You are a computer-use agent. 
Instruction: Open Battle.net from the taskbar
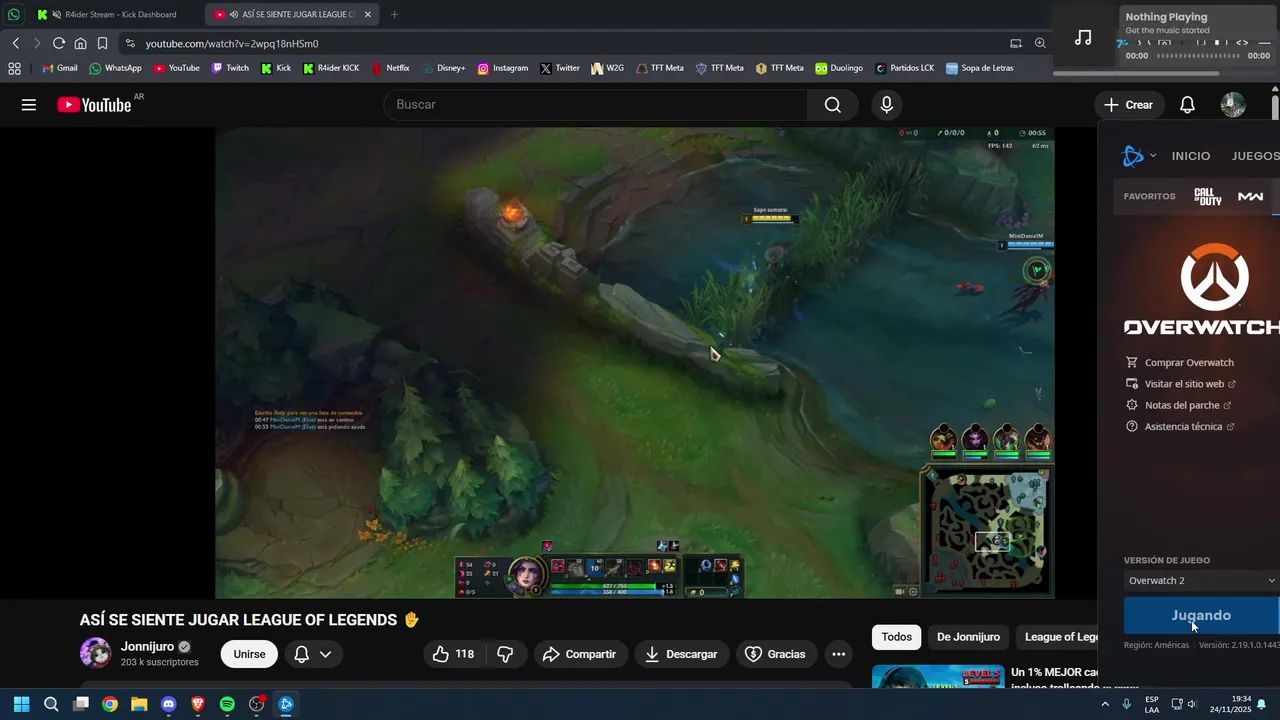285,704
